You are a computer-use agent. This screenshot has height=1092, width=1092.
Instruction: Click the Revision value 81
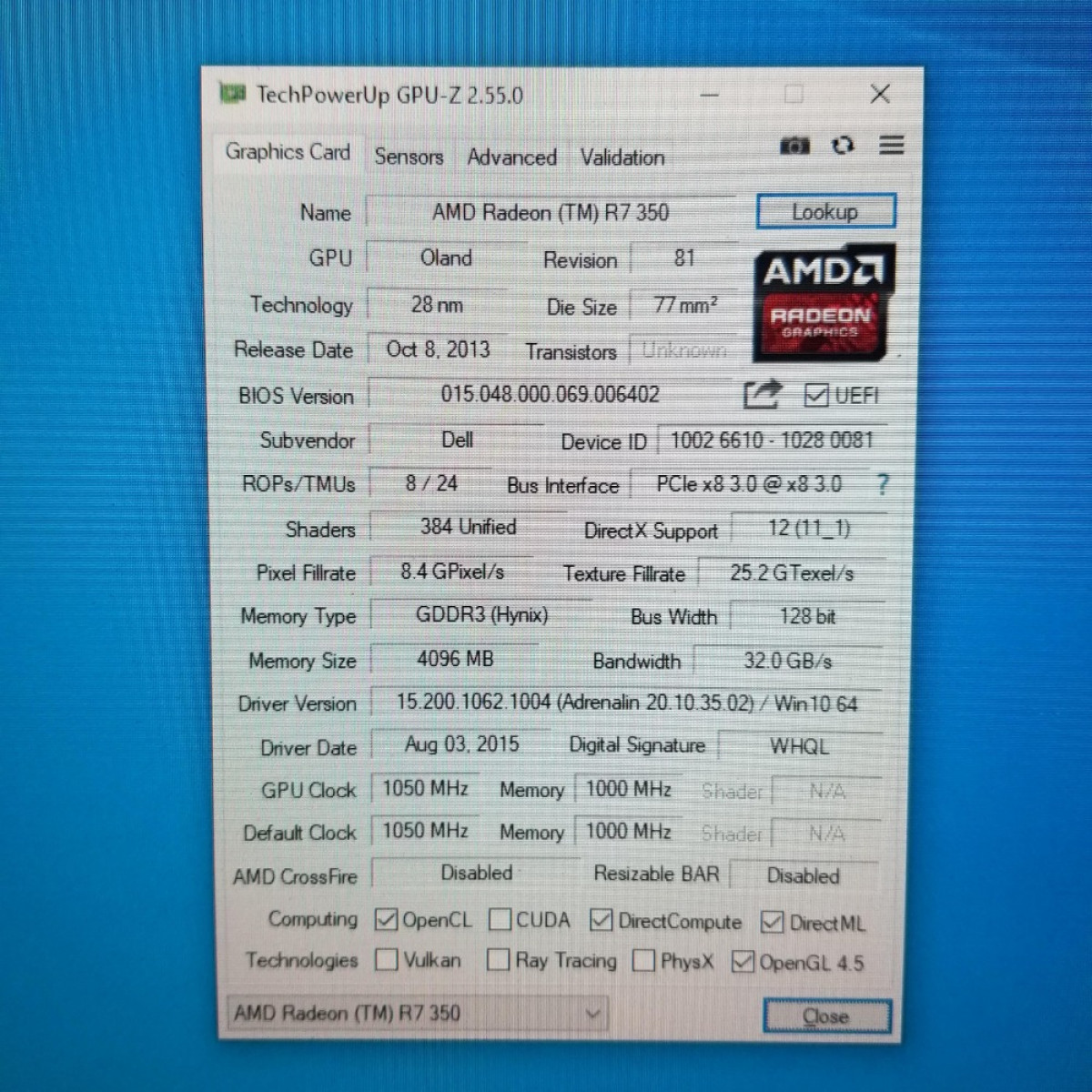[684, 258]
